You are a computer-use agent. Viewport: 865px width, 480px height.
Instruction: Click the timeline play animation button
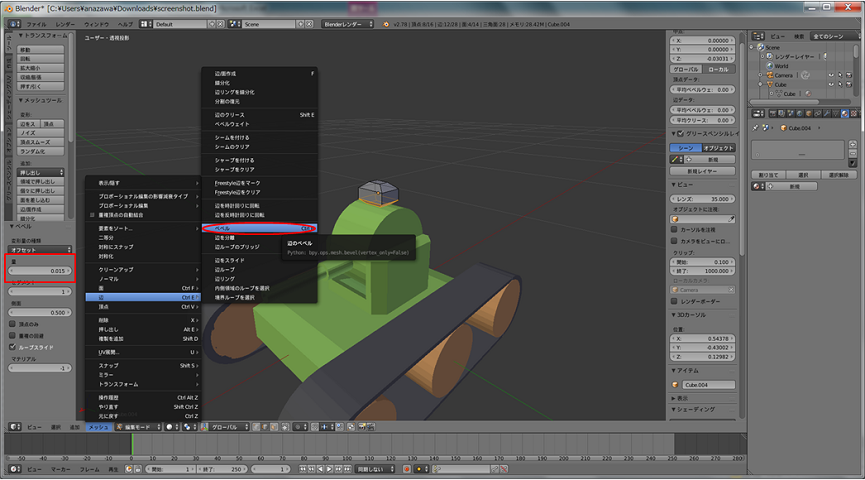(332, 468)
